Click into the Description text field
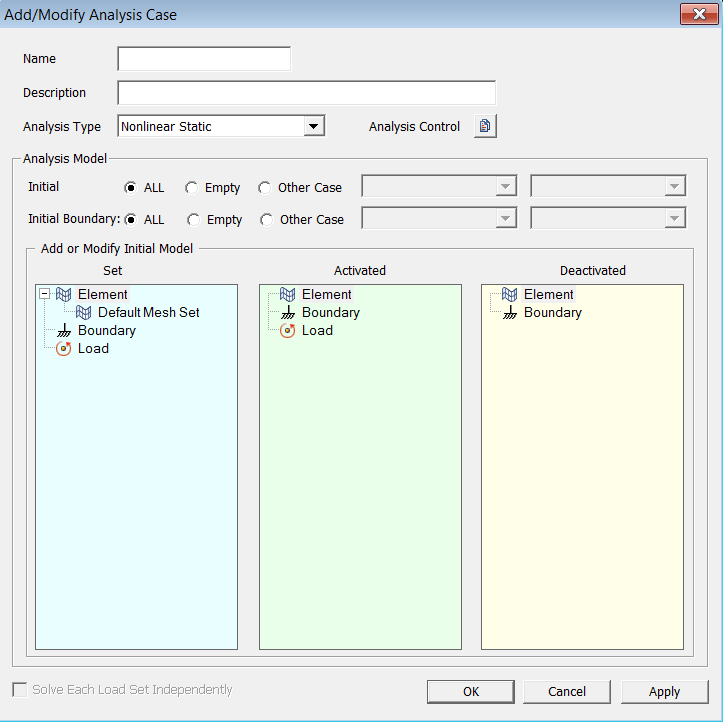 click(306, 93)
